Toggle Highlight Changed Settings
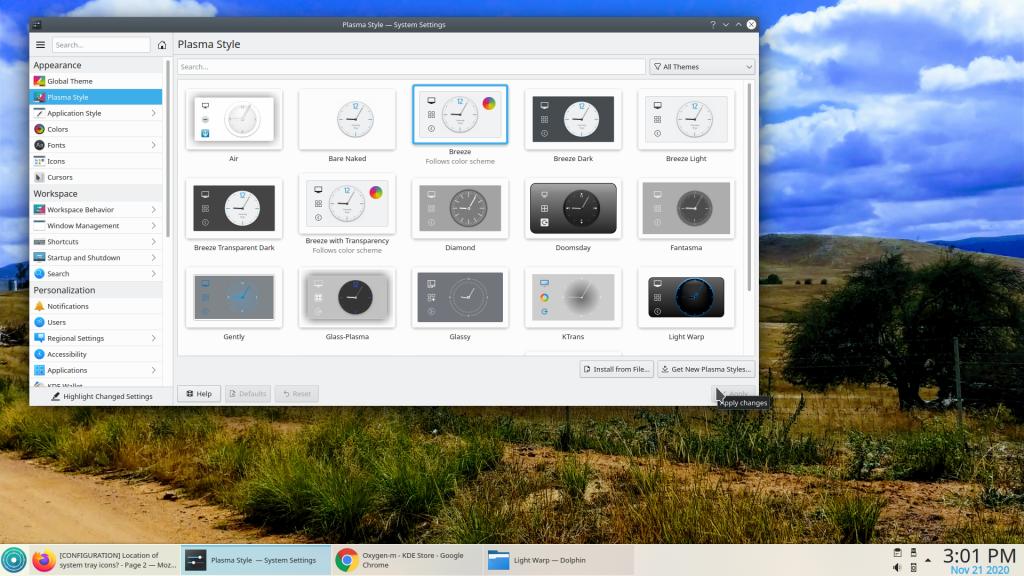 100,396
